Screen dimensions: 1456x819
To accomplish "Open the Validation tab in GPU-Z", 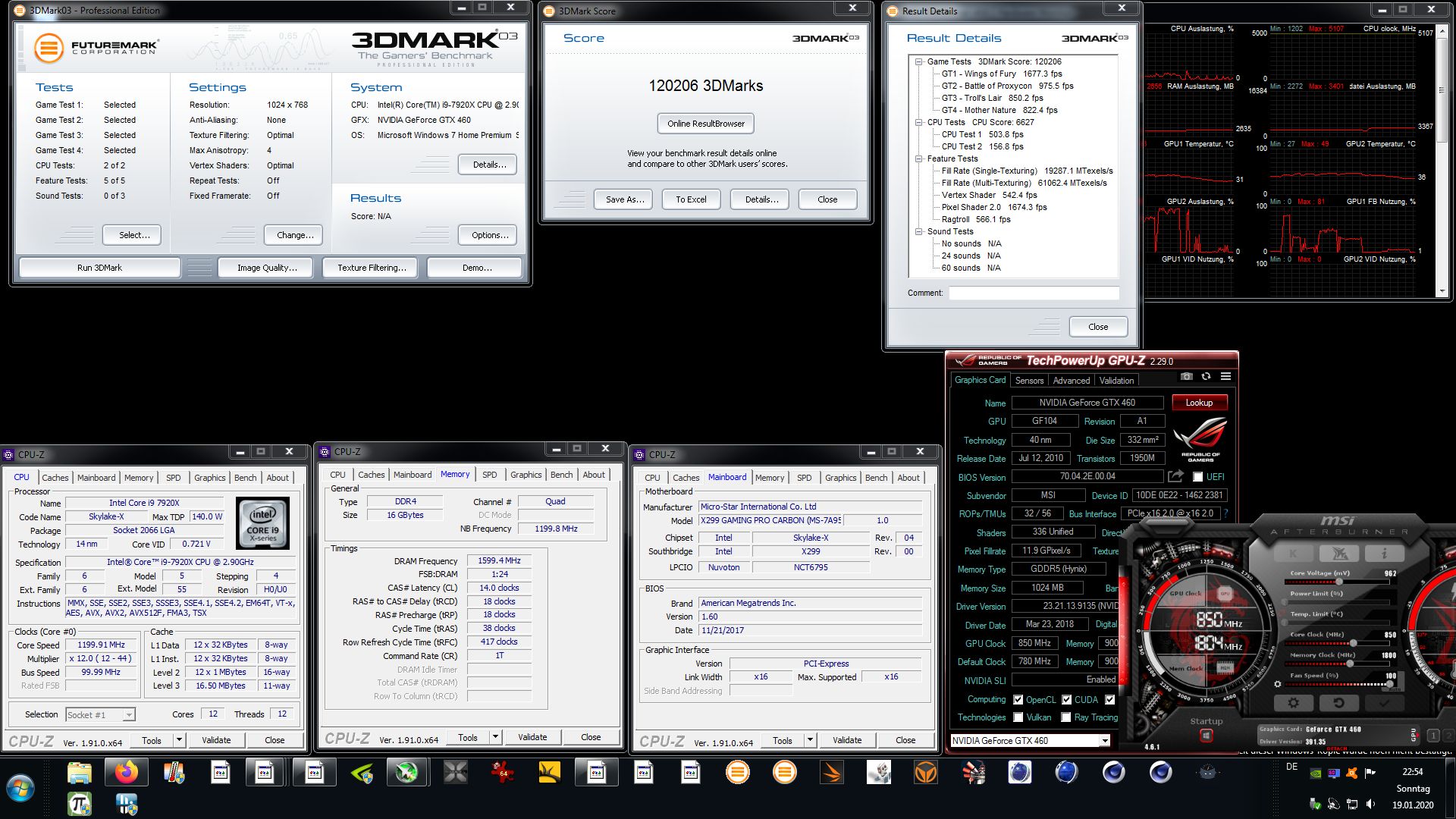I will click(1116, 381).
